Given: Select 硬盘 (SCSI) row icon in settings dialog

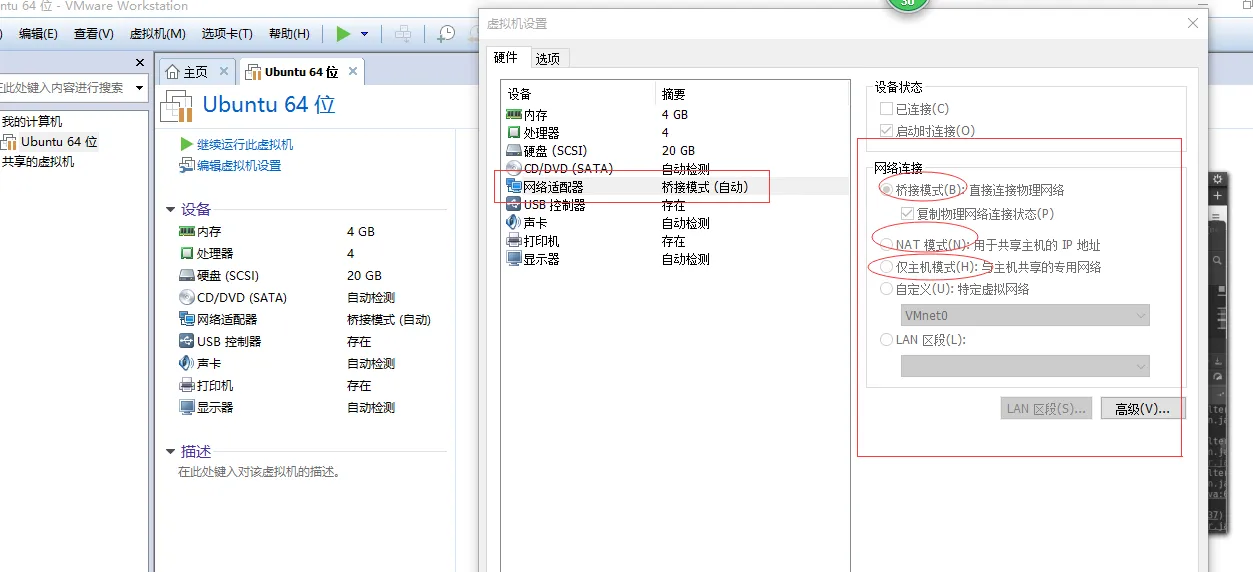Looking at the screenshot, I should pos(514,151).
